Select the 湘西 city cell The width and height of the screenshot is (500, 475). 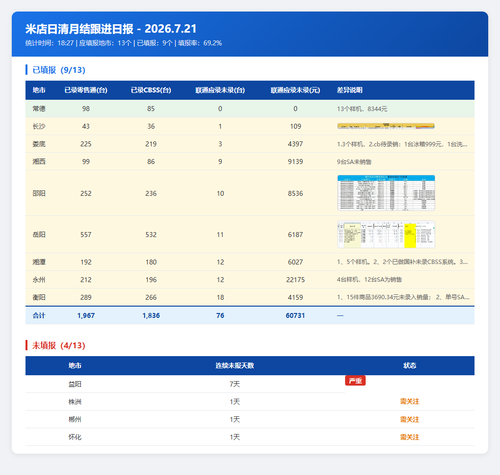click(39, 162)
